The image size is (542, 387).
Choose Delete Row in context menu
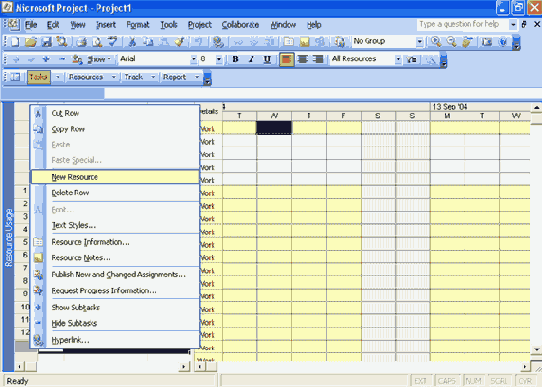[x=115, y=193]
